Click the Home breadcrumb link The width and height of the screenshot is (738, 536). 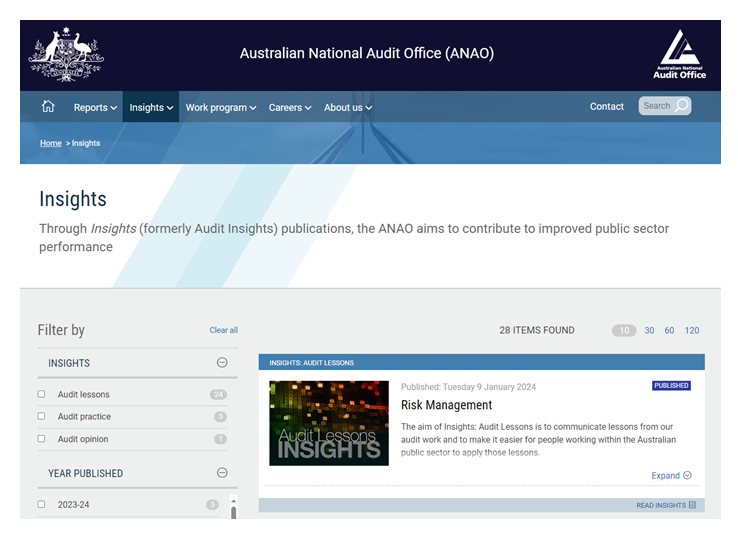pos(51,143)
